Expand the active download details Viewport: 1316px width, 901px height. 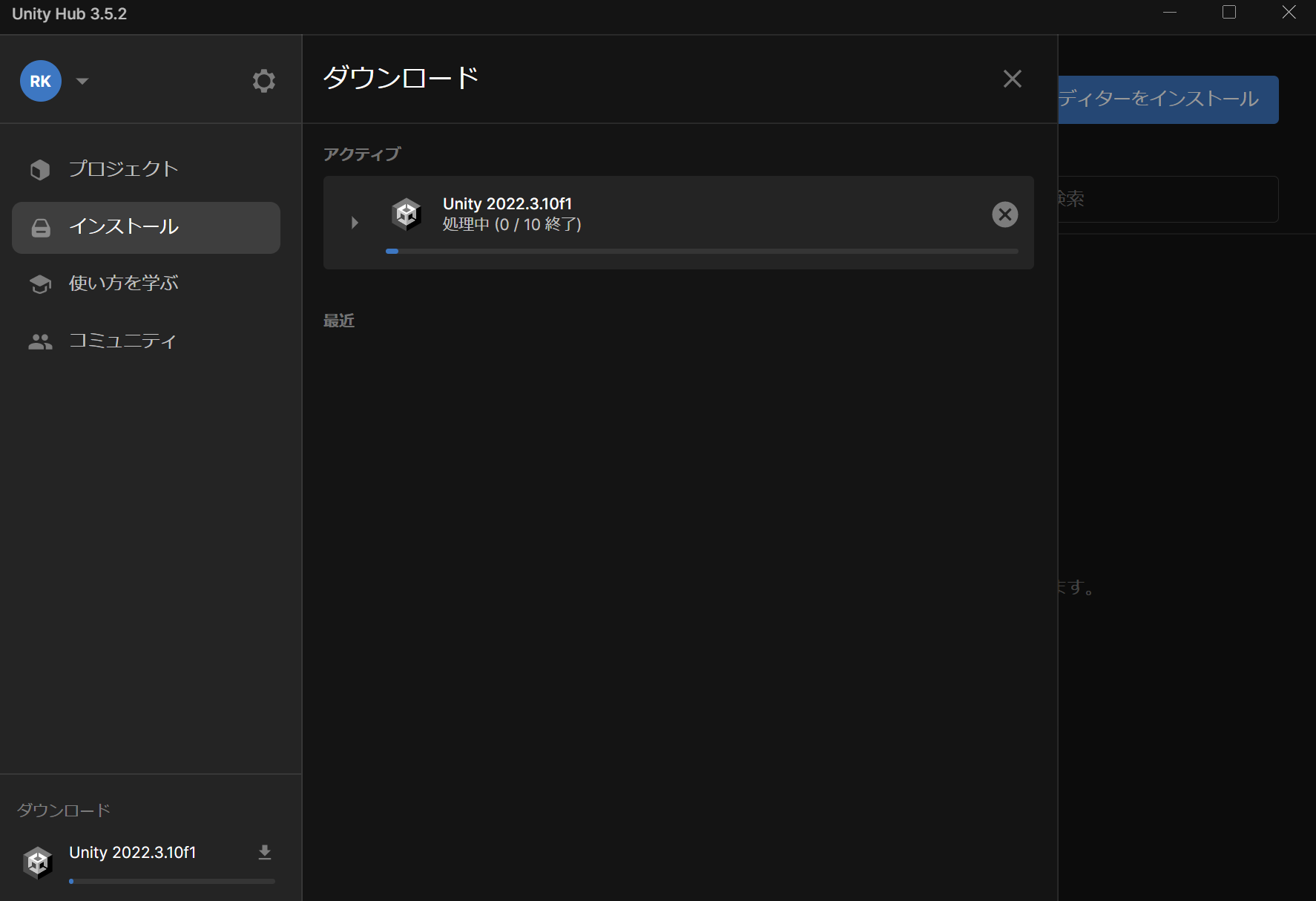(354, 222)
